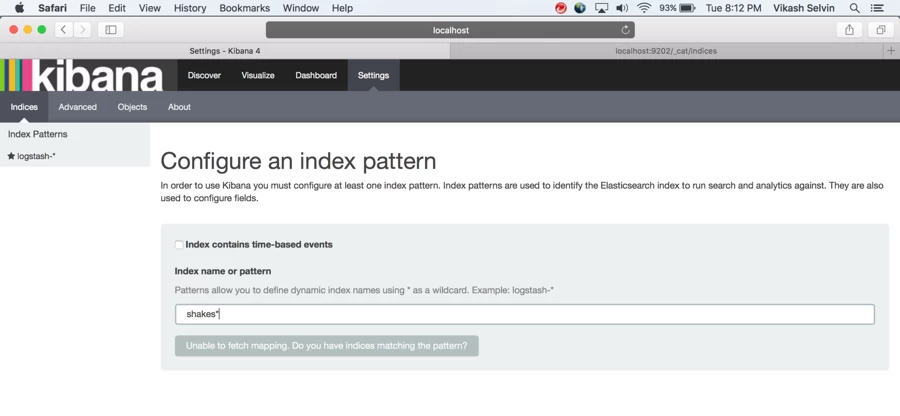Viewport: 900px width, 416px height.
Task: Click the battery status icon
Action: (687, 8)
